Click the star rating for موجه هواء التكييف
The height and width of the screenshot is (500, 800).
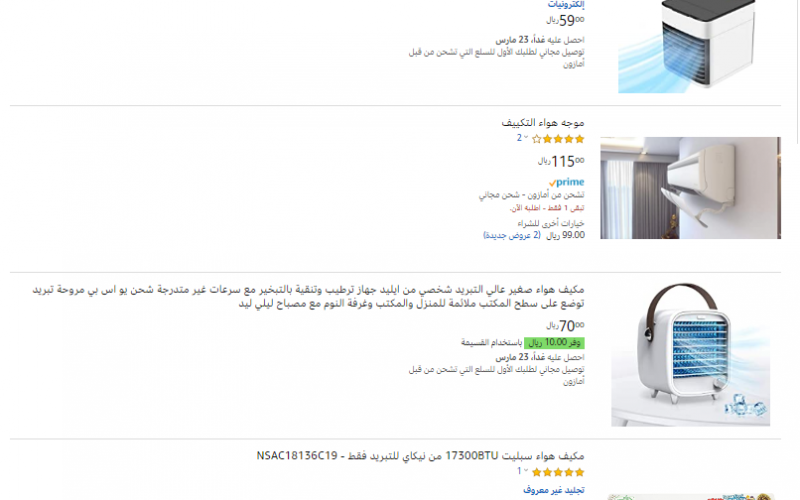(x=558, y=139)
